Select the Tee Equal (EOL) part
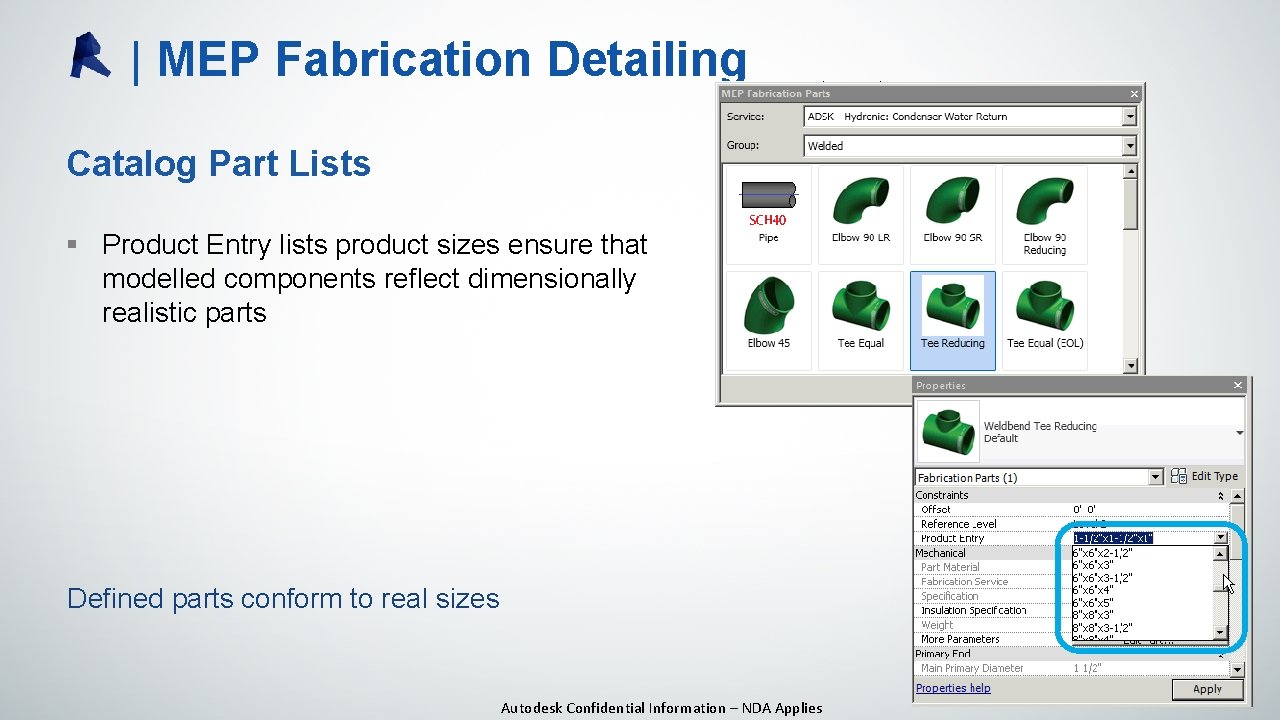 click(1044, 320)
